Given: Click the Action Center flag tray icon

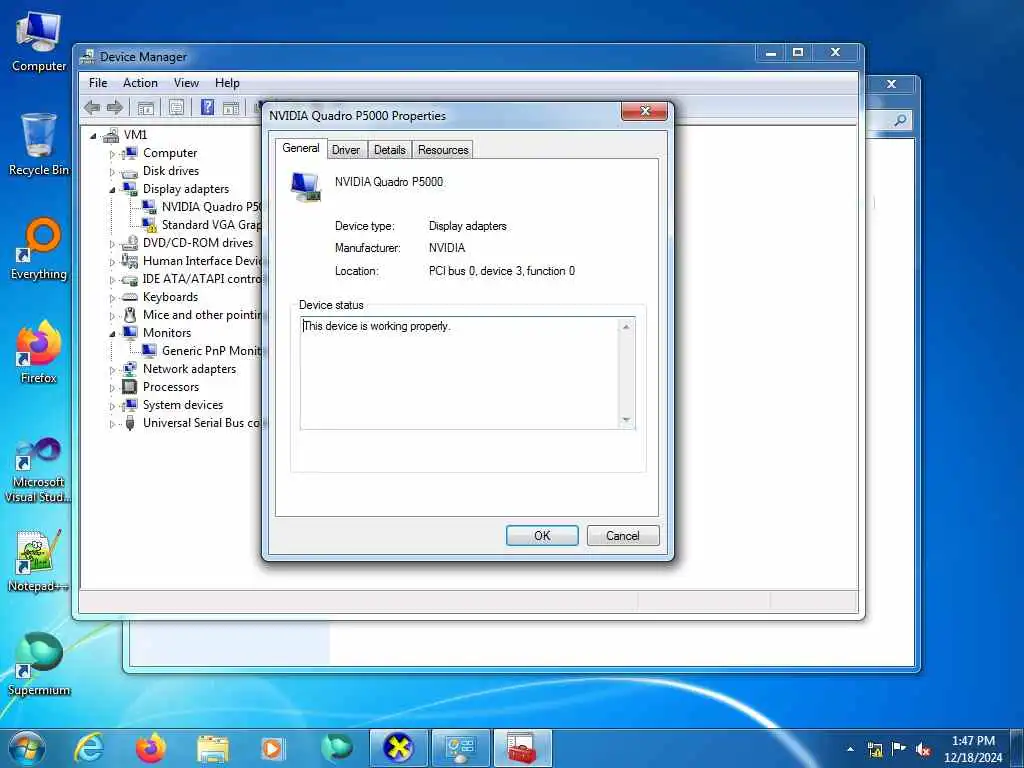Looking at the screenshot, I should (899, 749).
